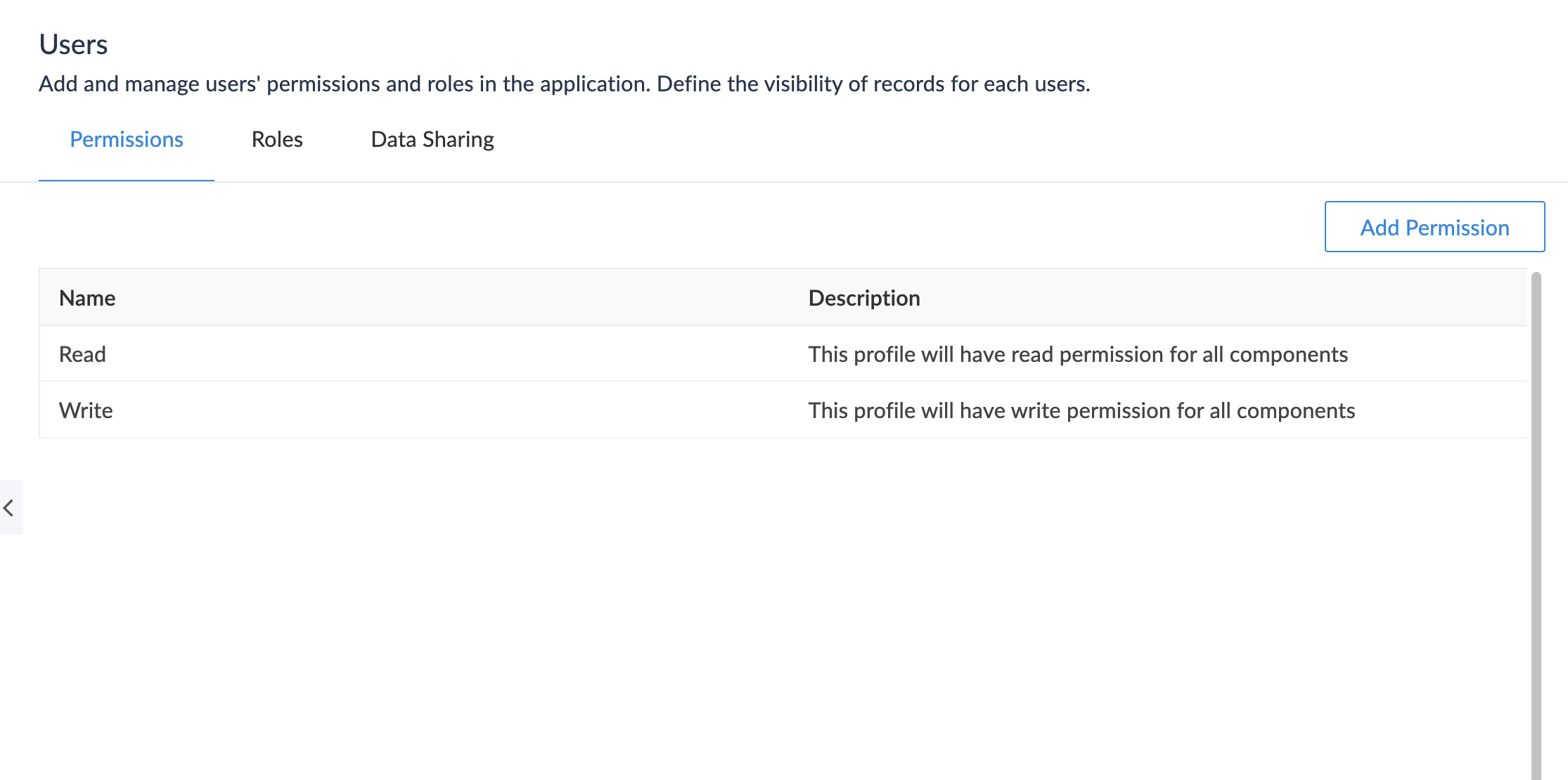Select the Write permission row name
Viewport: 1568px width, 780px height.
(86, 410)
